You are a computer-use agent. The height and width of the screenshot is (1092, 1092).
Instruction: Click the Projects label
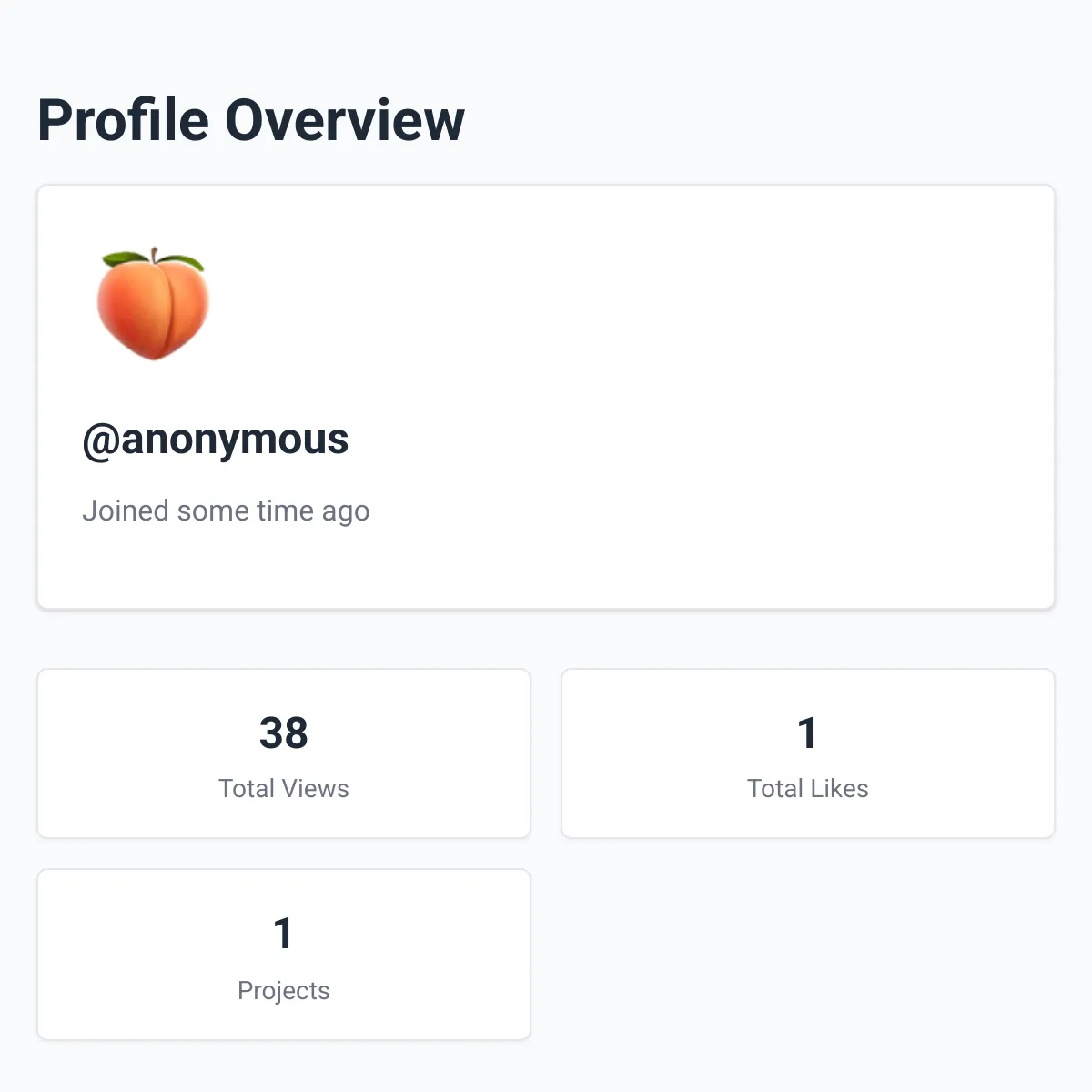point(283,990)
